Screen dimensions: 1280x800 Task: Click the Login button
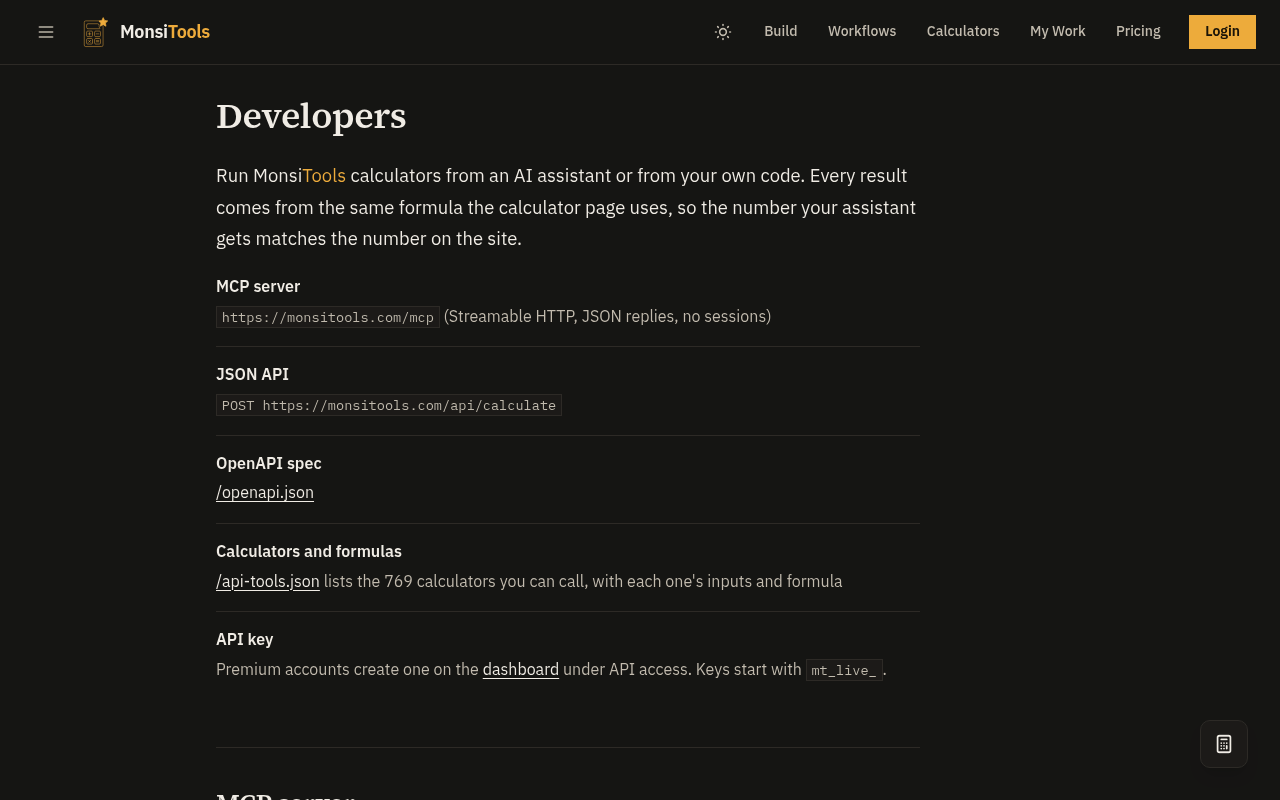[1222, 32]
